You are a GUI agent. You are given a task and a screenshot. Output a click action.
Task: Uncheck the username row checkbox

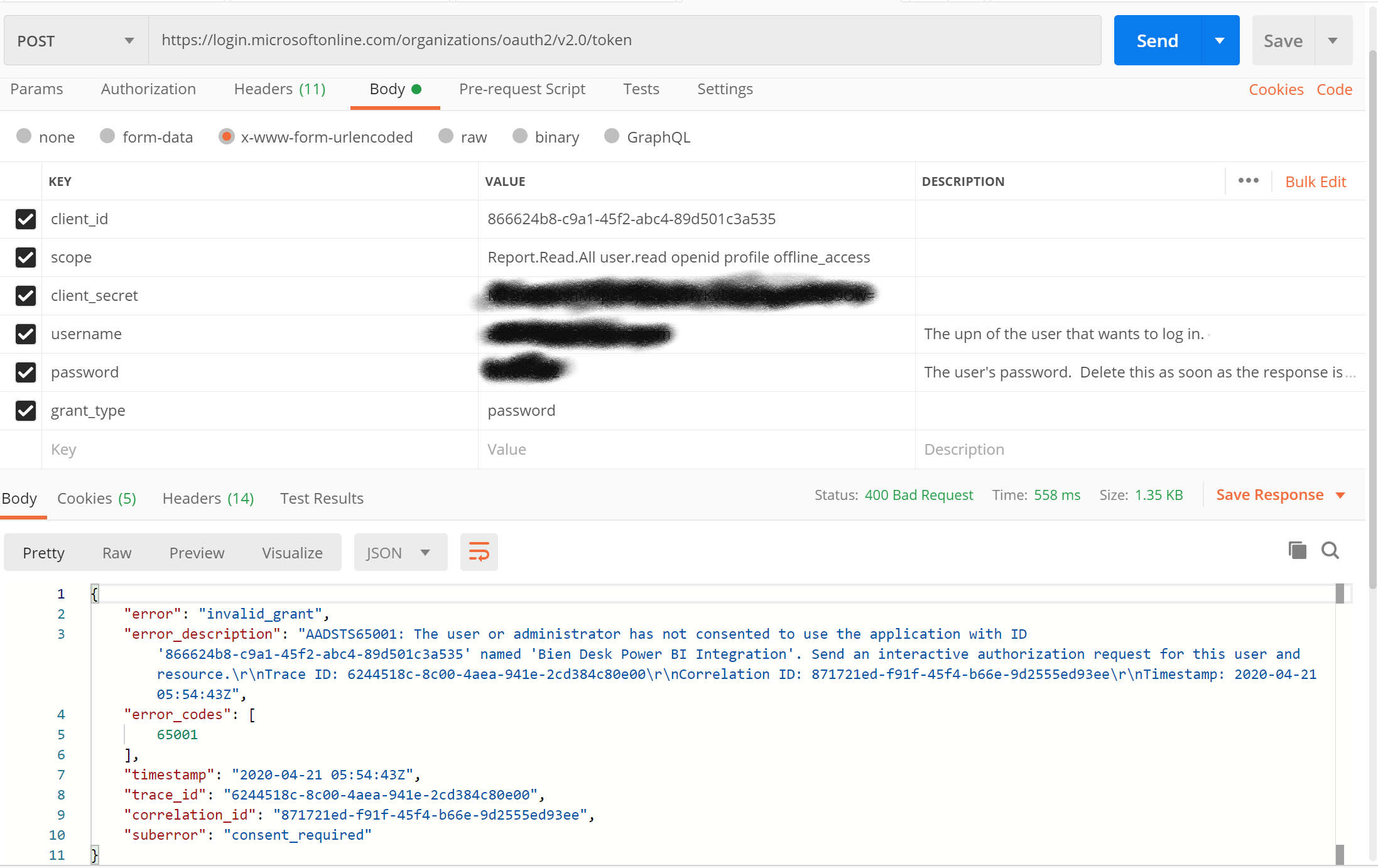tap(25, 334)
